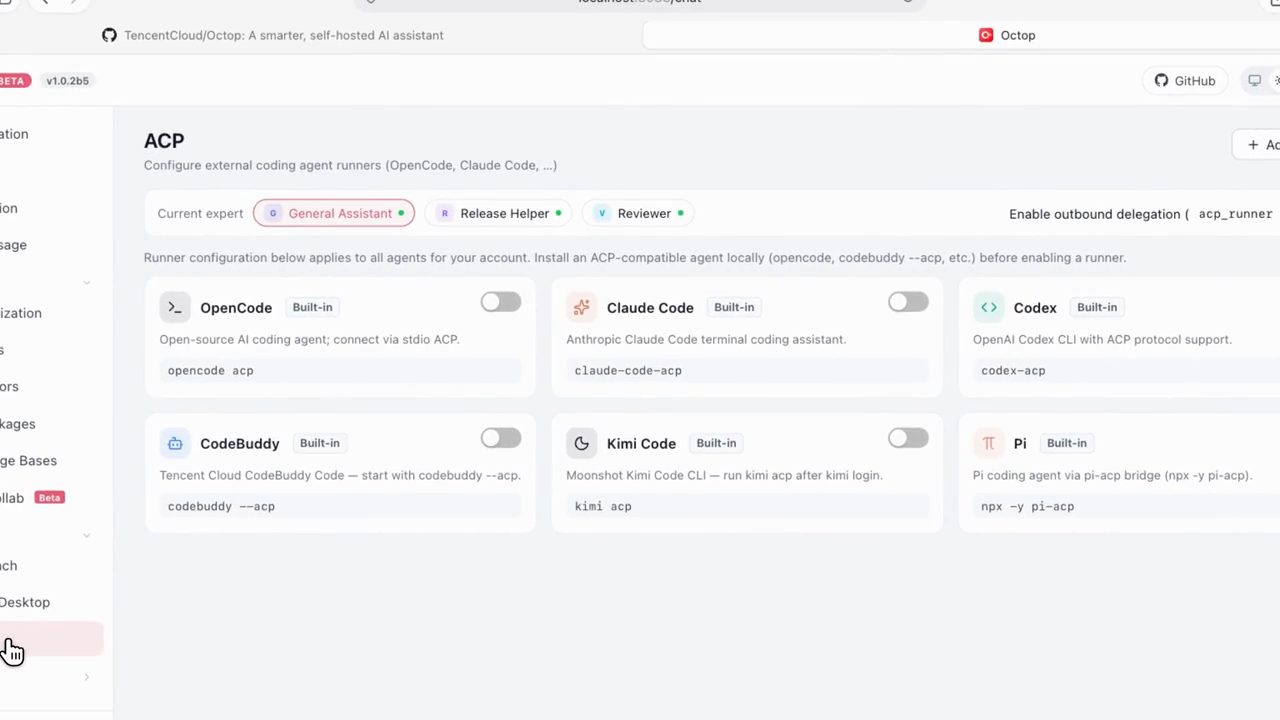
Task: Click the 'codex-acp' command text
Action: click(1013, 371)
